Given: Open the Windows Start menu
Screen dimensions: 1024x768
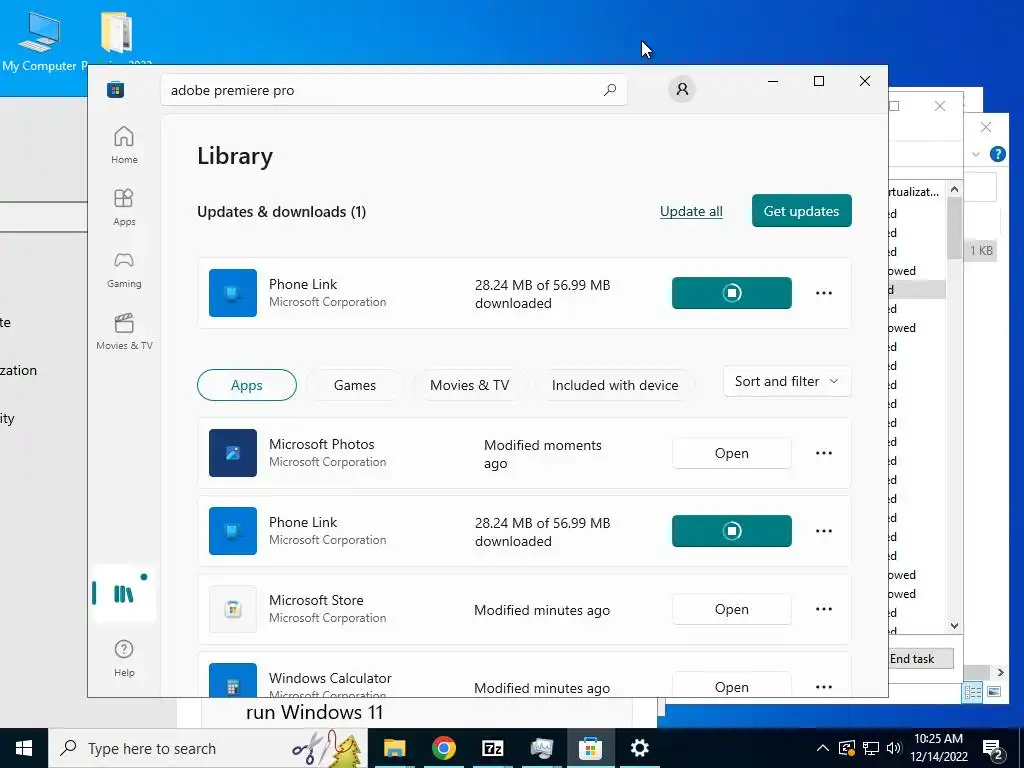Looking at the screenshot, I should 24,748.
